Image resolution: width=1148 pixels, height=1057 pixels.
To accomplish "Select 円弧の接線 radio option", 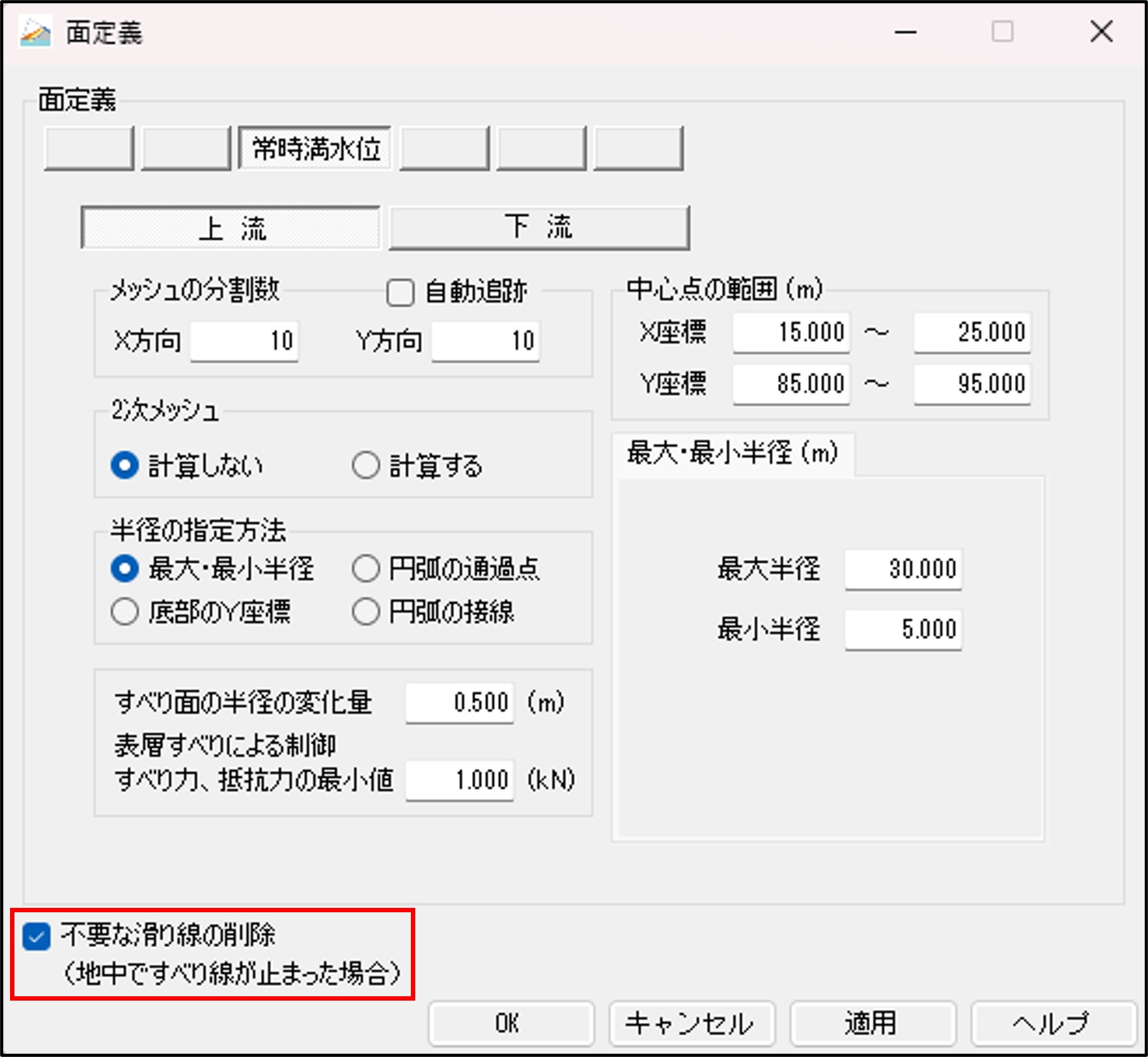I will coord(366,612).
